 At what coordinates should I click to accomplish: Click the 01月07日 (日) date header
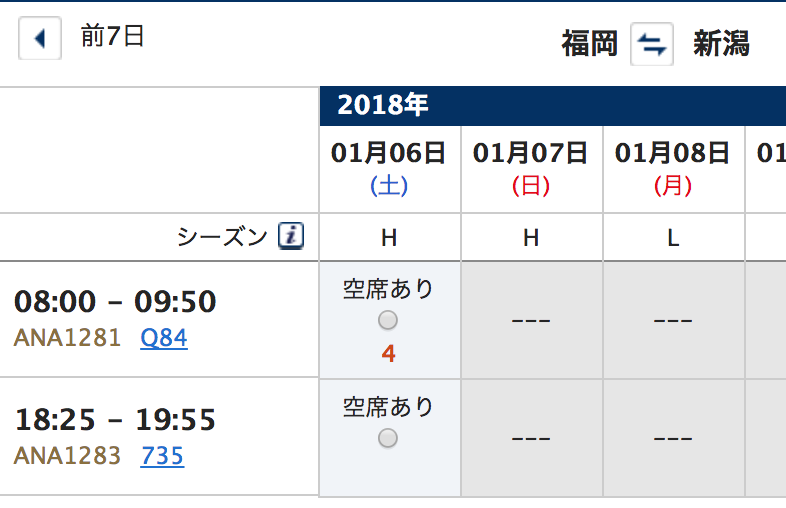(531, 169)
